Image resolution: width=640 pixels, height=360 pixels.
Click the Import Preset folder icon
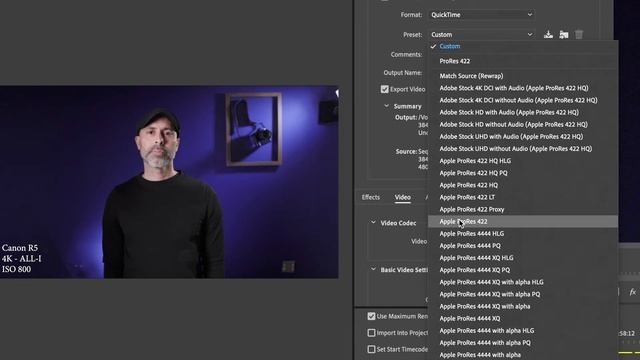coord(564,35)
